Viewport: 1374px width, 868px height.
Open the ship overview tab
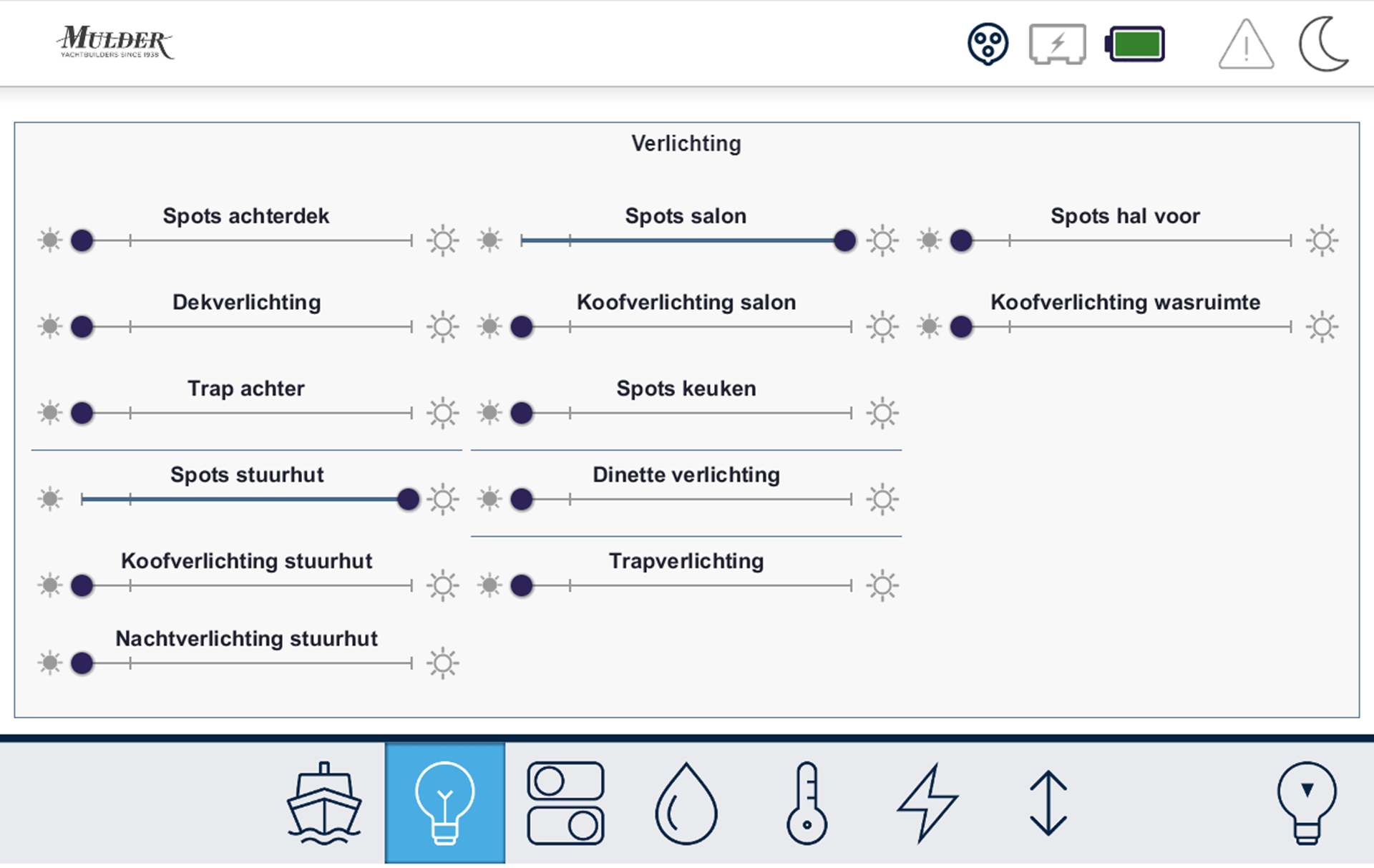tap(324, 803)
